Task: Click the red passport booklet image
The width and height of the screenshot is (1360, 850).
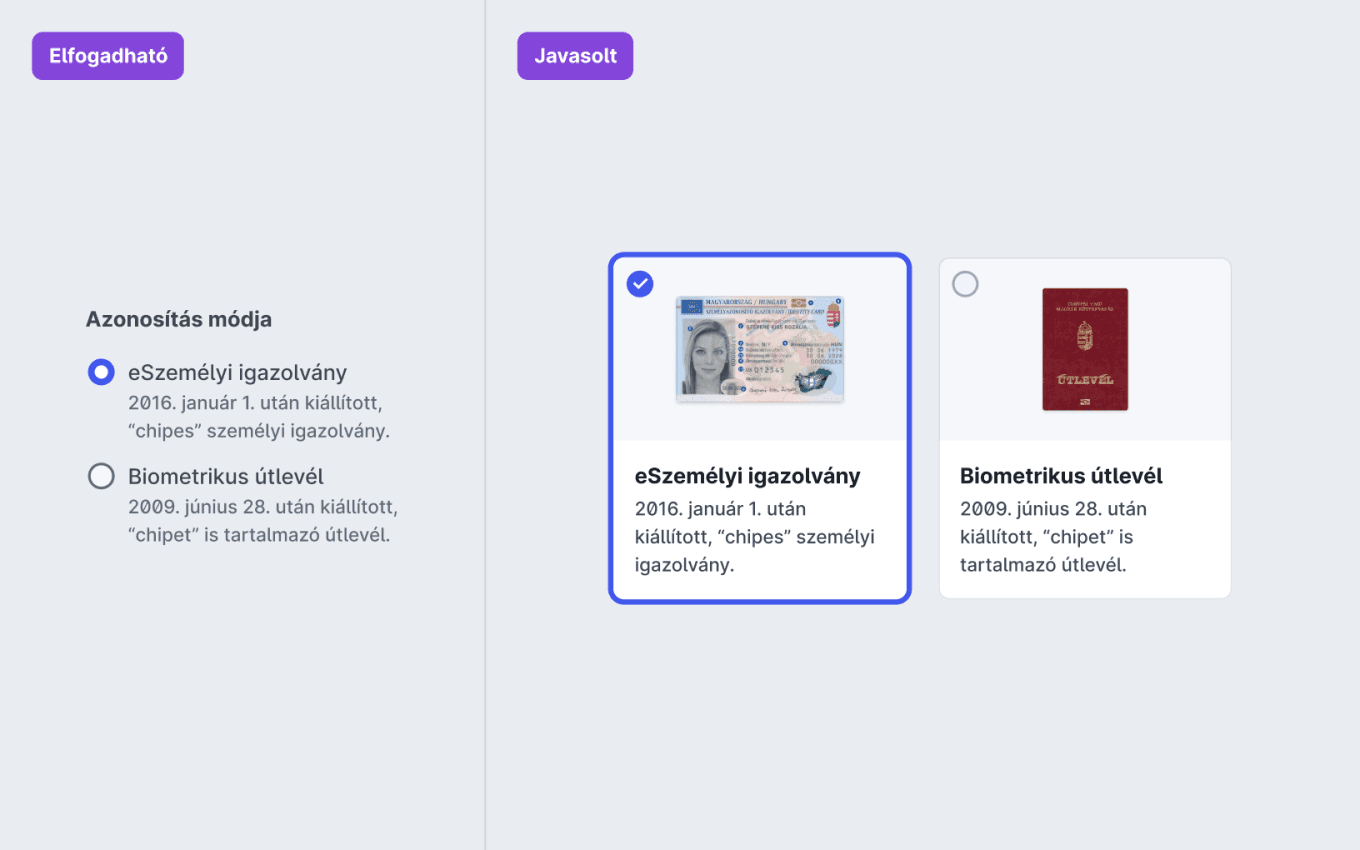Action: pos(1085,349)
